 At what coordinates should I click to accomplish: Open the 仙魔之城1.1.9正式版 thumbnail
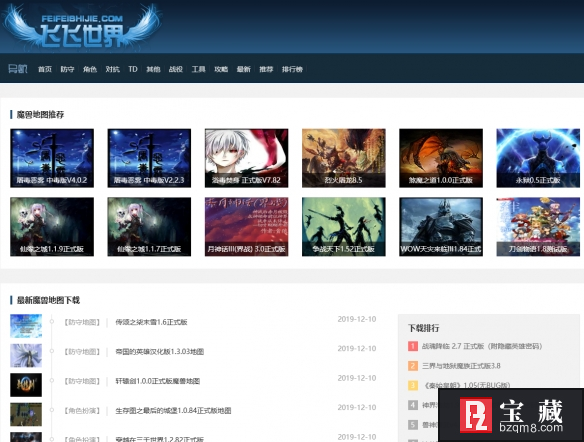[x=52, y=227]
